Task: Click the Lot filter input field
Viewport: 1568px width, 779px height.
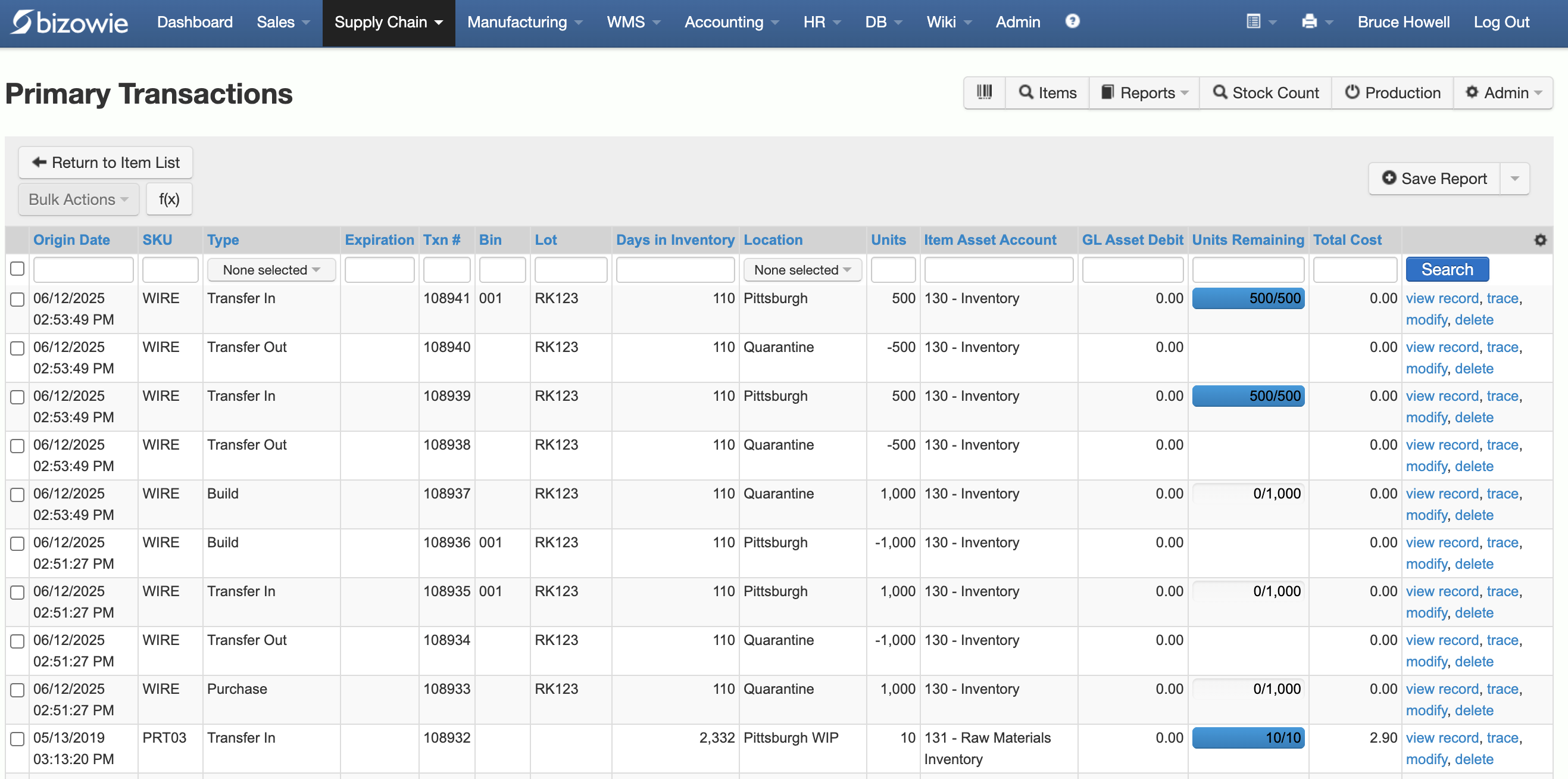Action: [x=570, y=270]
